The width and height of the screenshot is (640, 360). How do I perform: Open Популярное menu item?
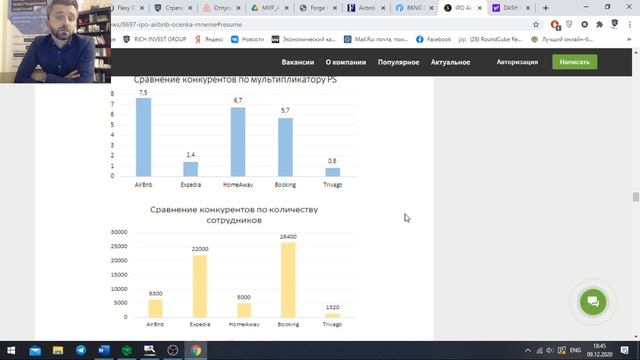[398, 62]
